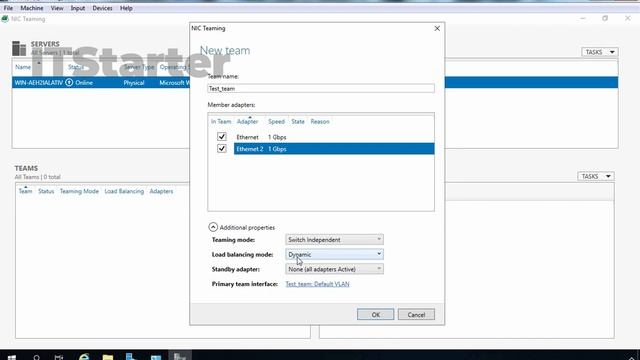Click the Team name input field
The image size is (640, 360).
pos(321,88)
